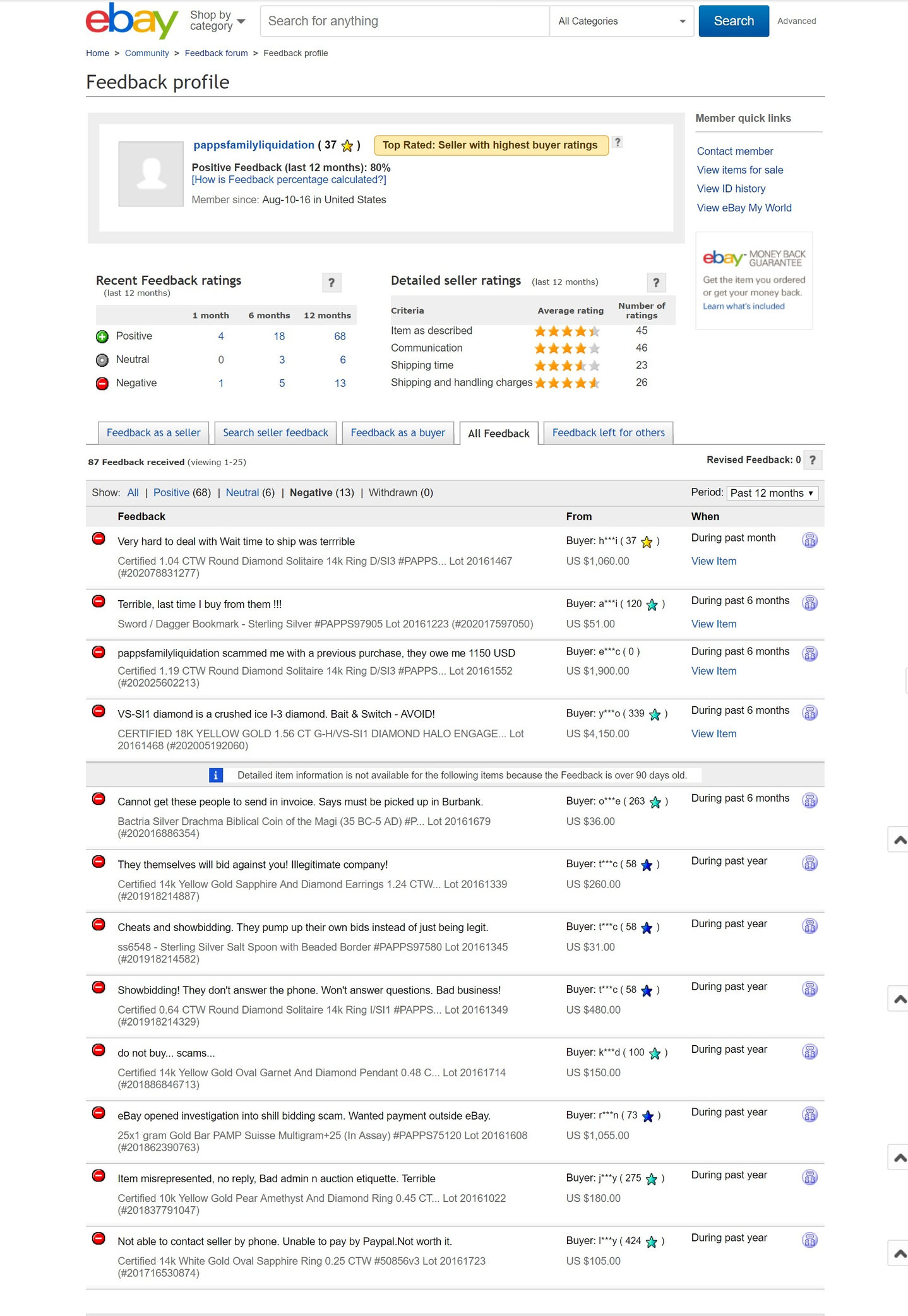Open help icon next to Top Rated badge
908x1316 pixels.
click(x=618, y=142)
